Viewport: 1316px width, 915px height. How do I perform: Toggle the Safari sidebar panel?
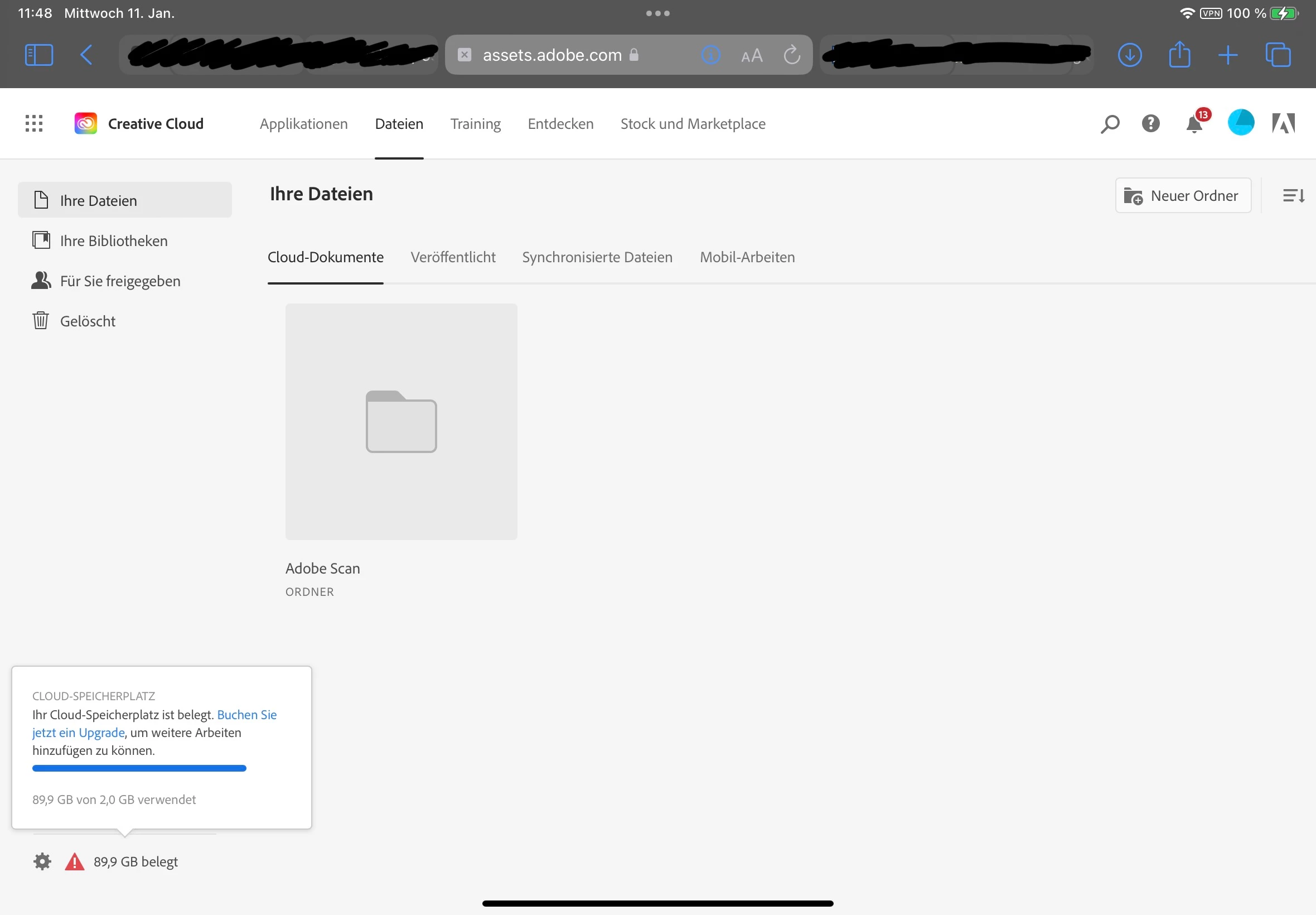[39, 55]
